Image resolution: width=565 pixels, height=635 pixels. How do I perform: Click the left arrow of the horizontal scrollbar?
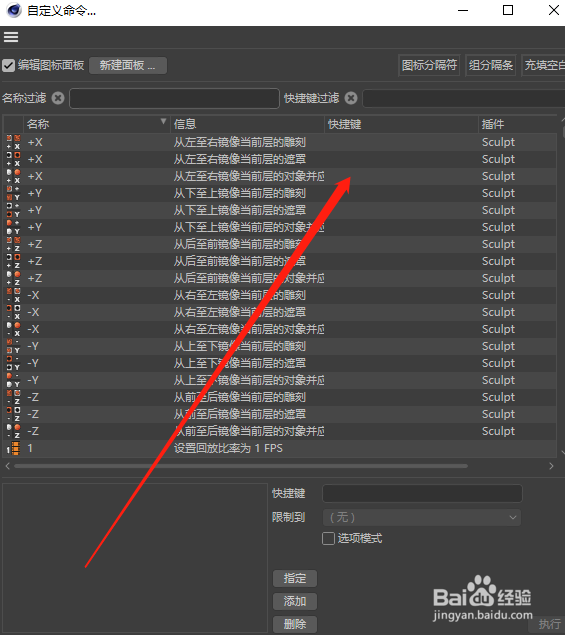(8, 466)
